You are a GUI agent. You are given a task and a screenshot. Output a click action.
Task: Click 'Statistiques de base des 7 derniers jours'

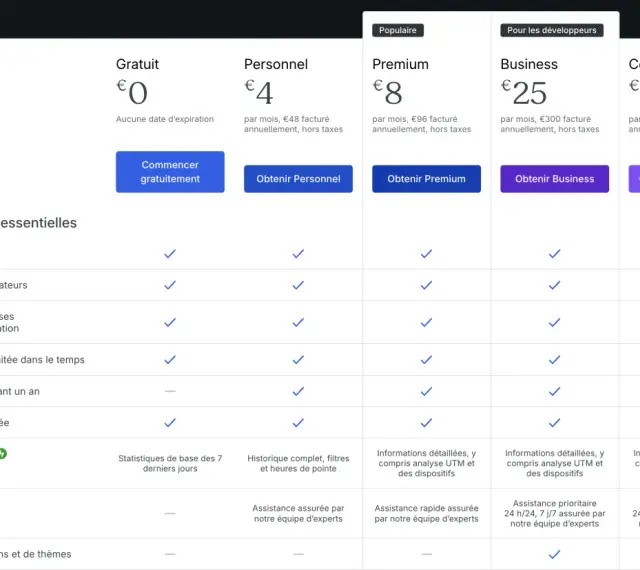click(170, 463)
